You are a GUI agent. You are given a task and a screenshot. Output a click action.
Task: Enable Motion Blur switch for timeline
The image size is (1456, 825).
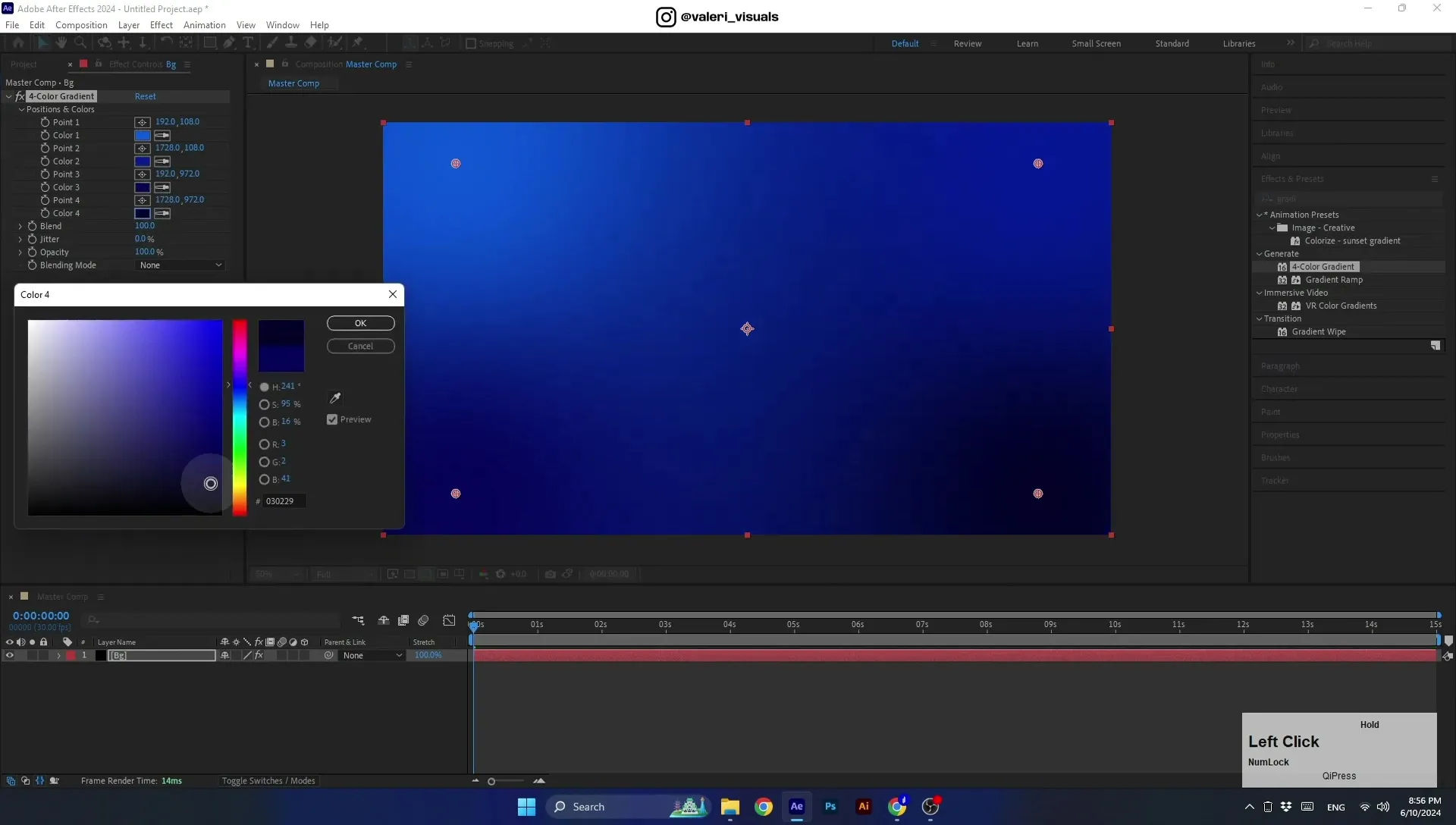click(x=423, y=620)
